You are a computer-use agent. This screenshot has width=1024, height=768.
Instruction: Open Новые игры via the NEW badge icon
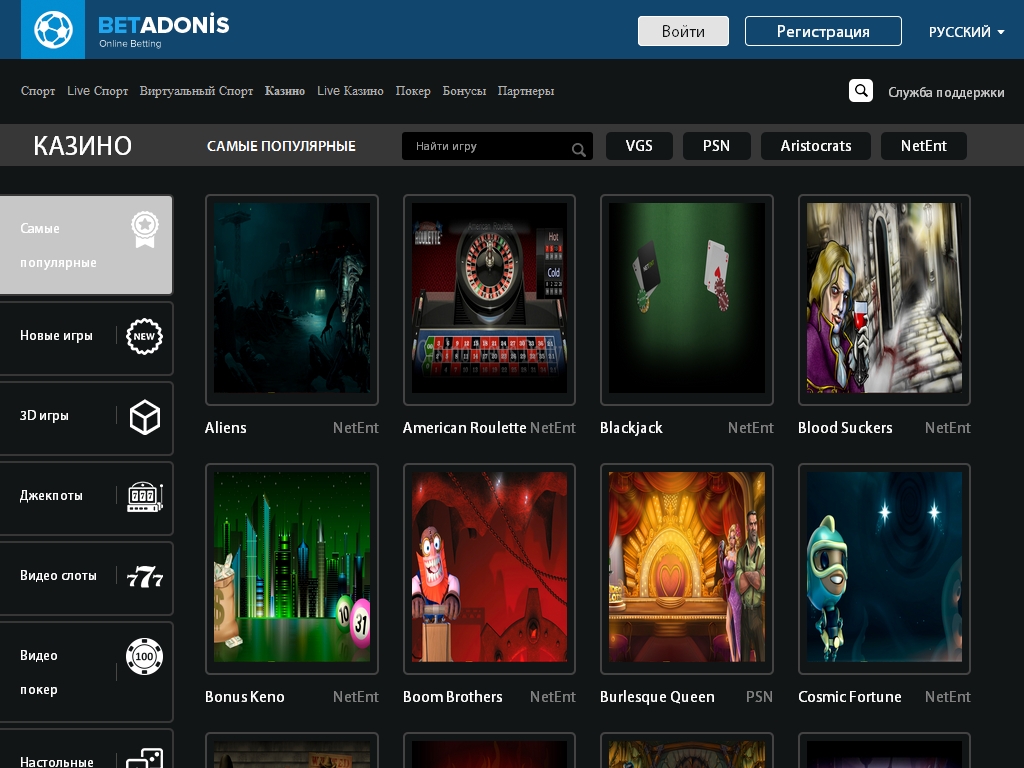pos(144,337)
